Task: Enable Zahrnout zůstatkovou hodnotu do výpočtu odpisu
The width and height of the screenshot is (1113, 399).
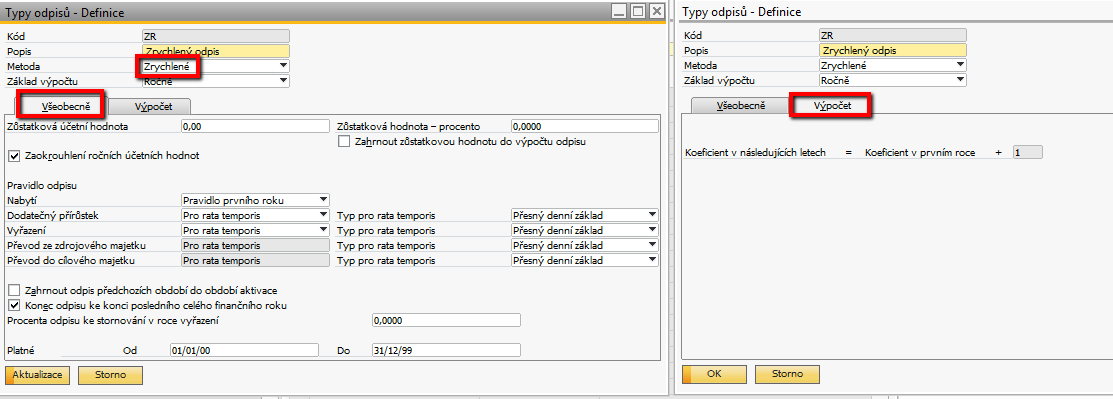Action: click(344, 141)
